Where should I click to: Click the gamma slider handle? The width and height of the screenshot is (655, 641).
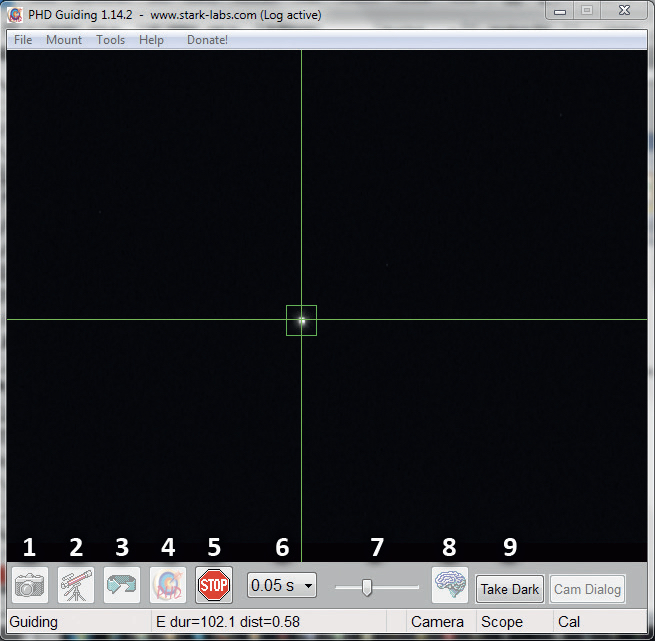[367, 587]
